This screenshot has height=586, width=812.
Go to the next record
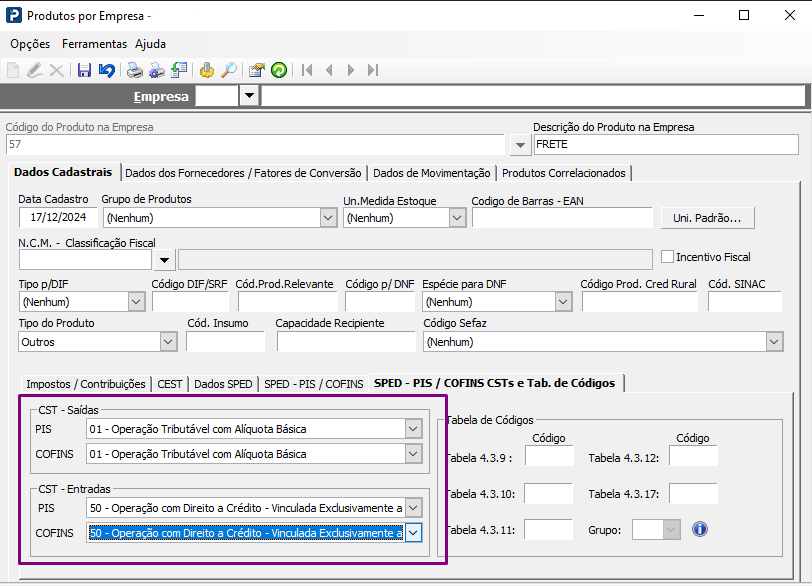click(351, 70)
